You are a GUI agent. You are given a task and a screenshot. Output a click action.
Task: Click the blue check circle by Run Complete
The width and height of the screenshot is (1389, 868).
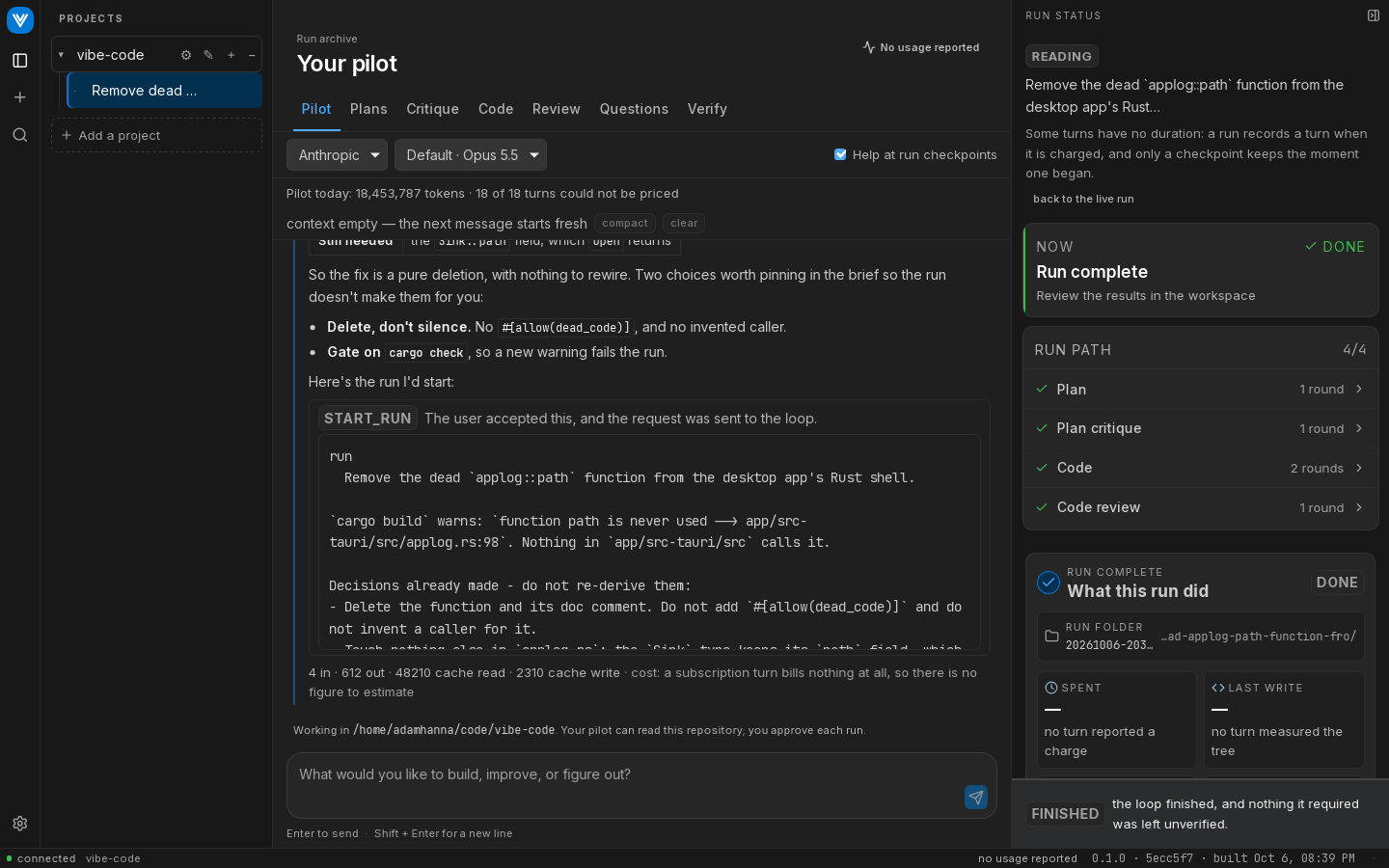pyautogui.click(x=1049, y=583)
